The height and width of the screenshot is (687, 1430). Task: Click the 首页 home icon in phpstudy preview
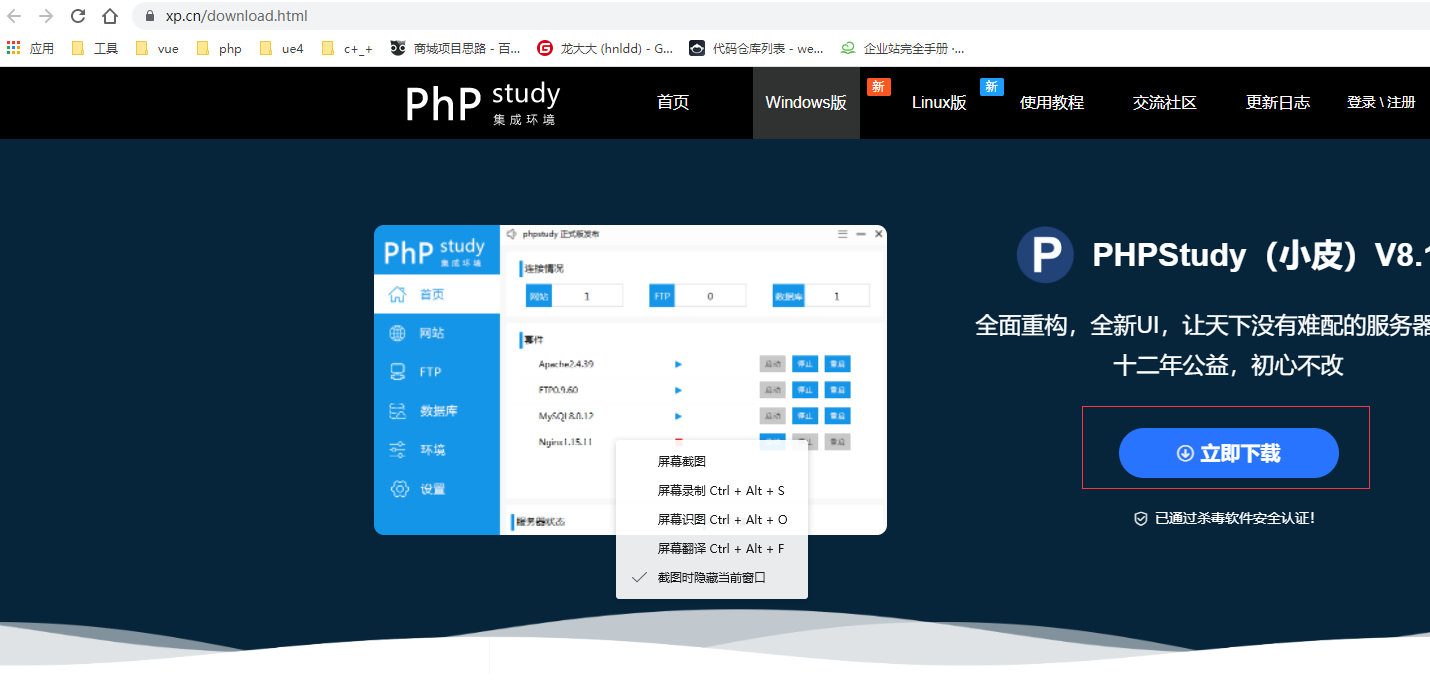tap(398, 294)
